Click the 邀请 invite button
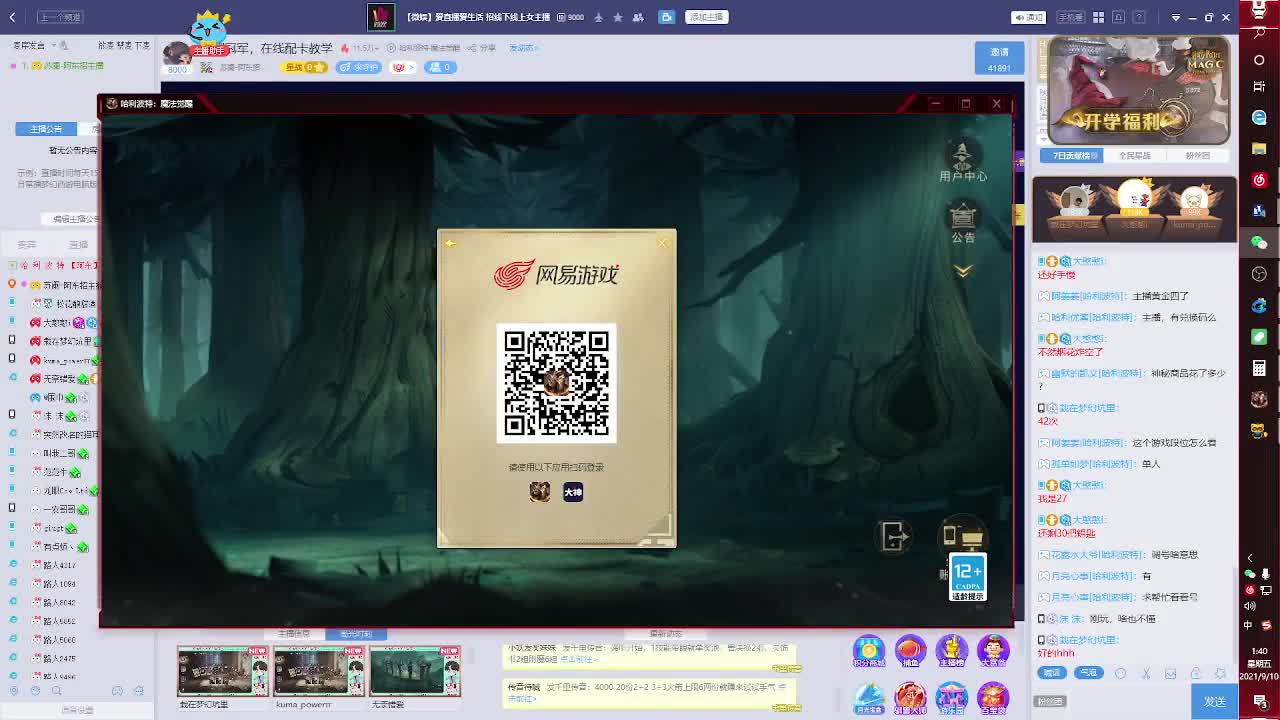Screen dimensions: 1280x720 tap(999, 58)
